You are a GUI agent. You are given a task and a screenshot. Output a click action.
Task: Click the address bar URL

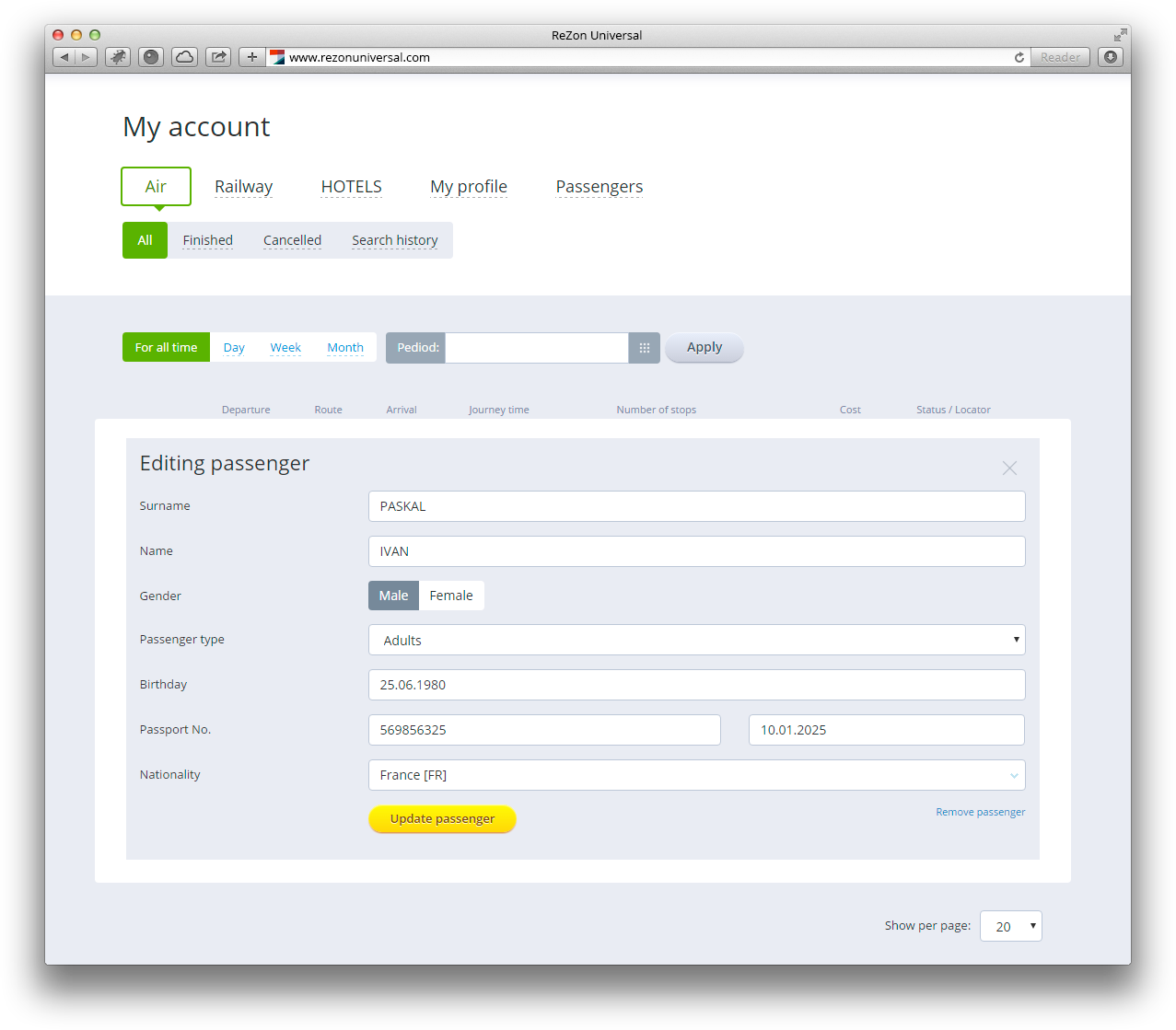point(359,57)
